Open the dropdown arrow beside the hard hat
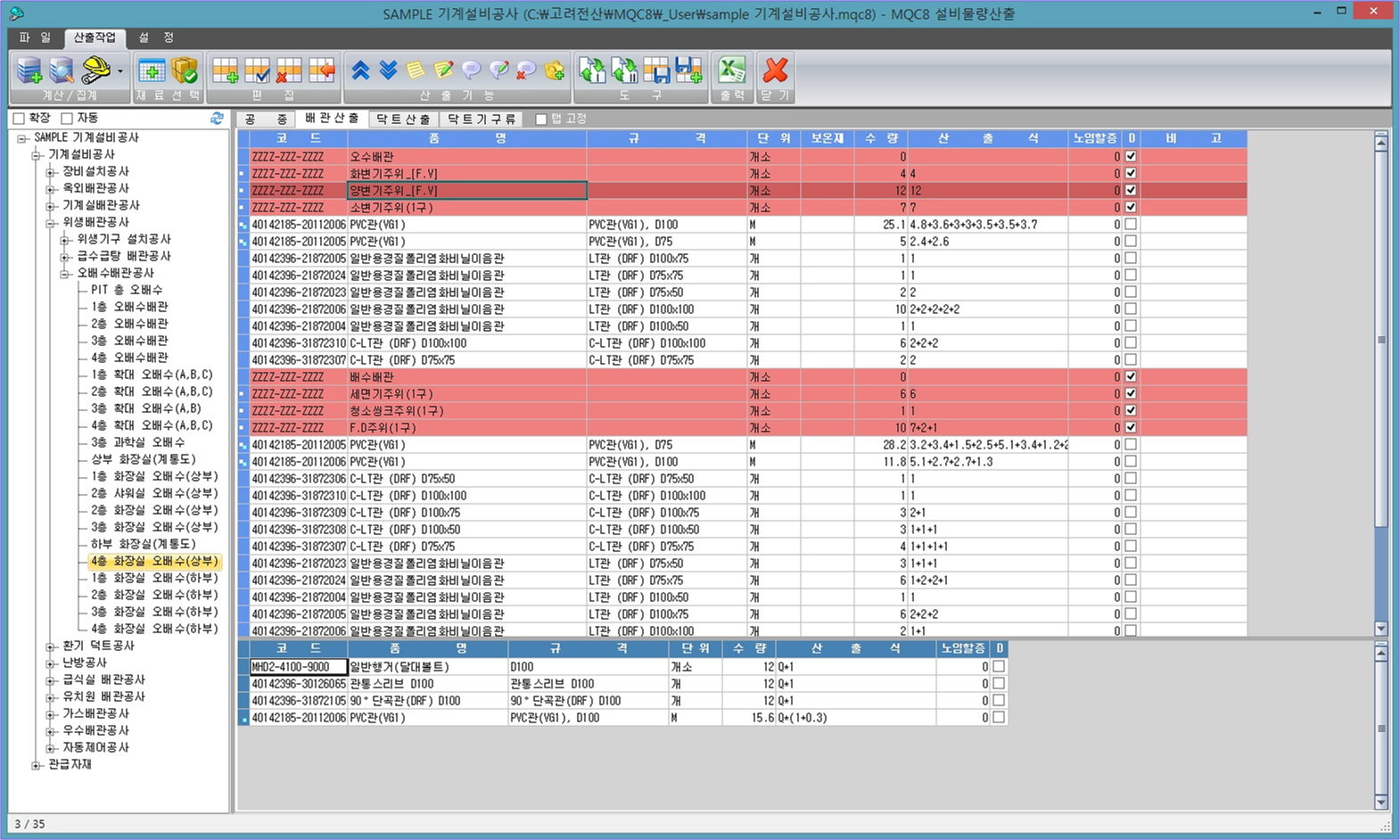This screenshot has height=840, width=1400. click(119, 70)
